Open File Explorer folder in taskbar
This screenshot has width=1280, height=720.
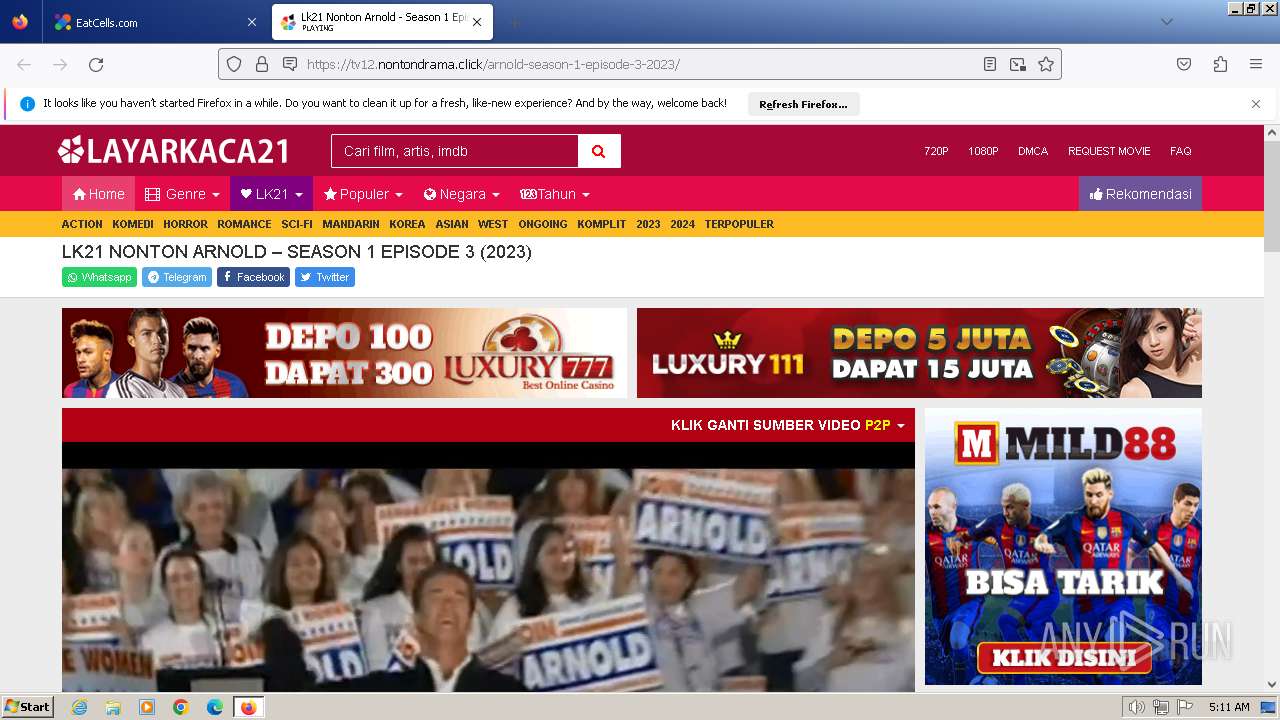pos(113,707)
